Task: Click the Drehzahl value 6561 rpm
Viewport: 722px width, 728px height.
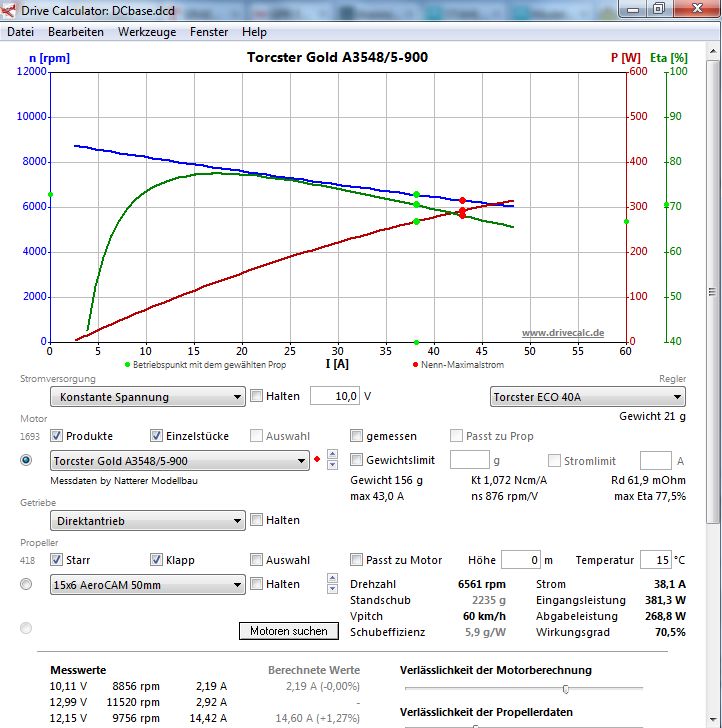Action: point(481,584)
